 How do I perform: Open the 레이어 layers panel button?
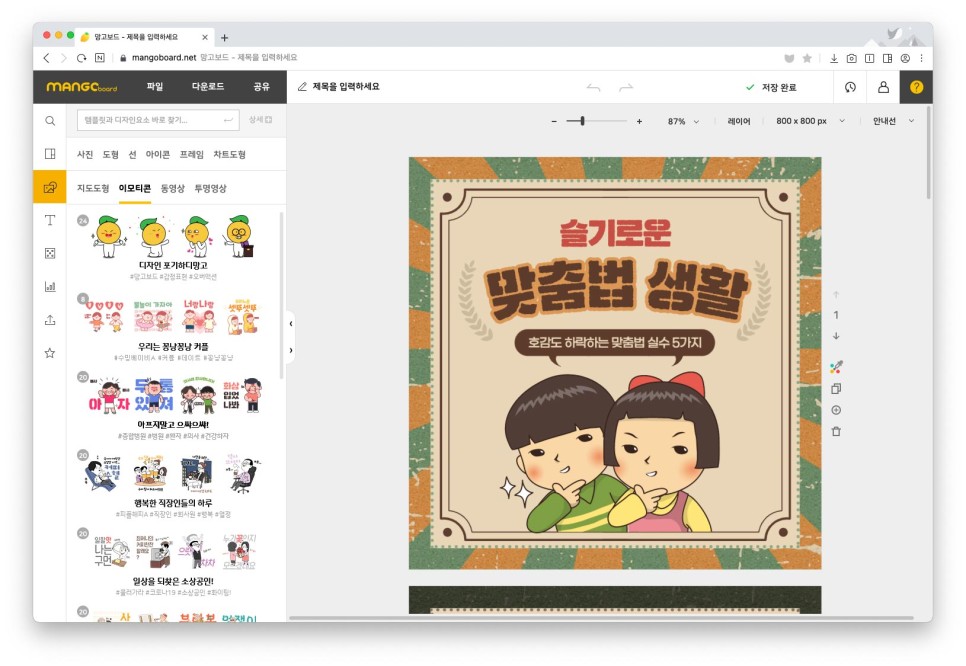(x=738, y=121)
